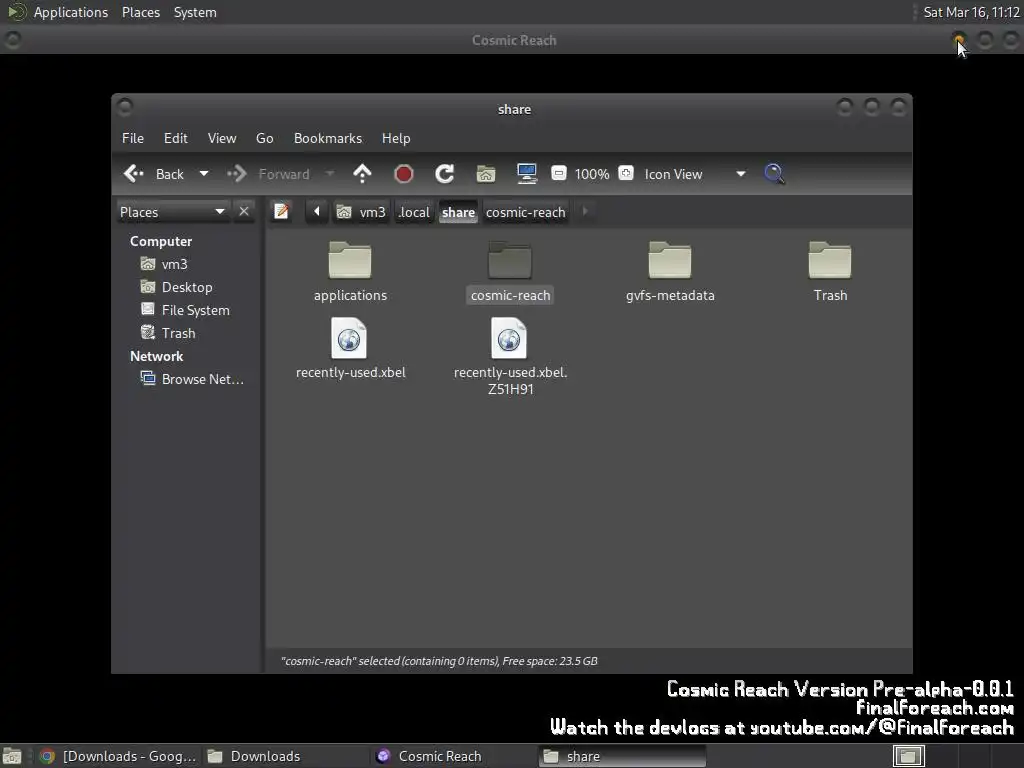This screenshot has height=768, width=1024.
Task: Open the View menu
Action: pyautogui.click(x=222, y=138)
